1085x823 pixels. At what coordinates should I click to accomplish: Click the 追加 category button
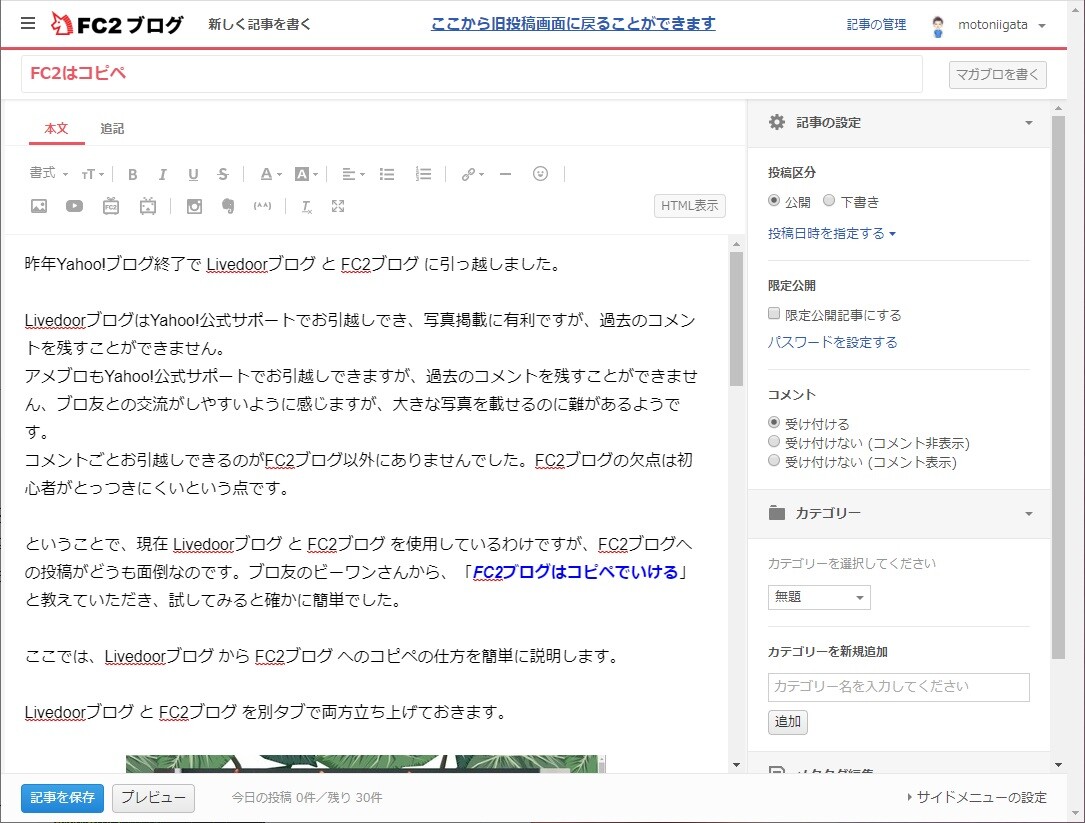click(x=787, y=721)
